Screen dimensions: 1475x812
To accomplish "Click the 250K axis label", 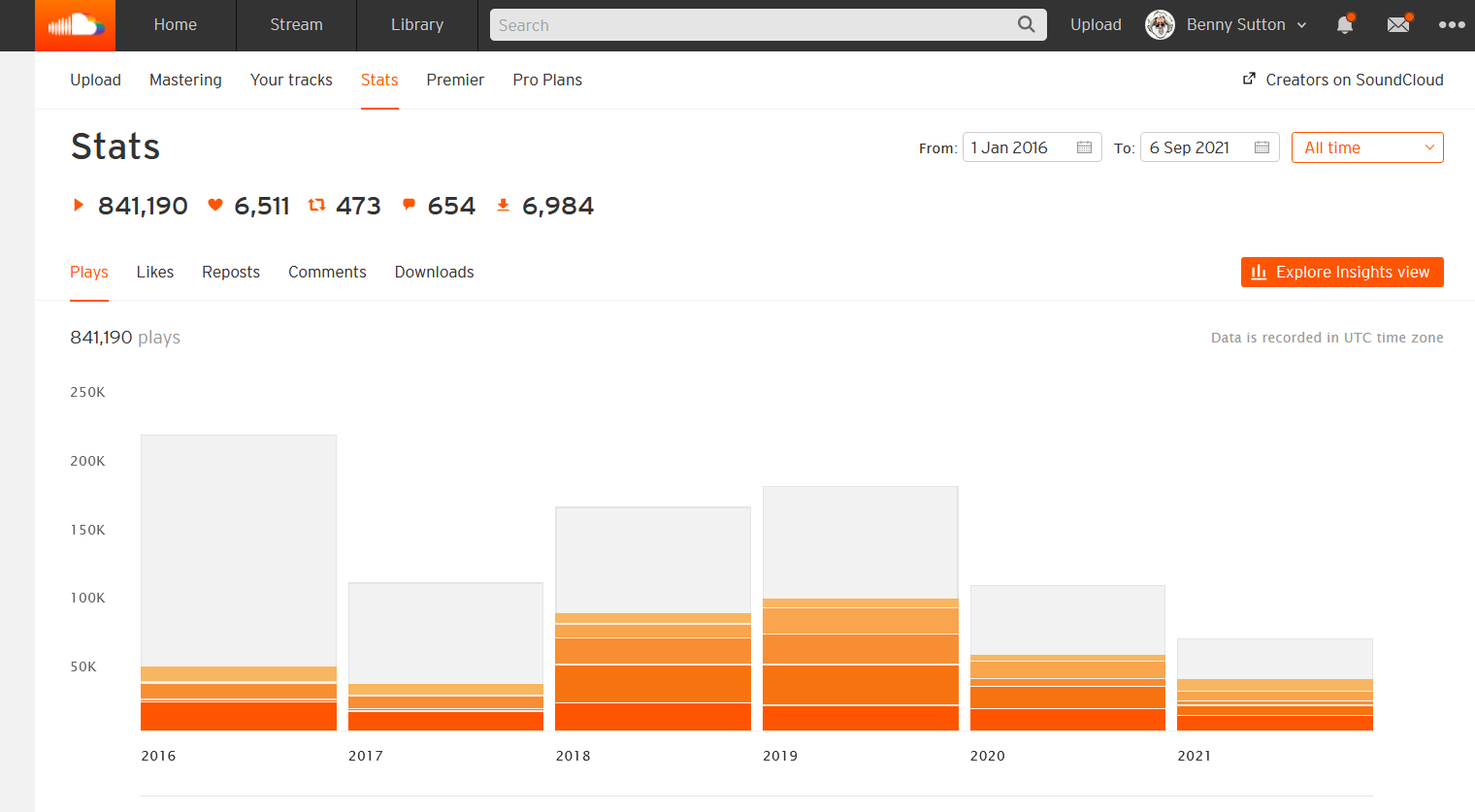I will pos(87,392).
